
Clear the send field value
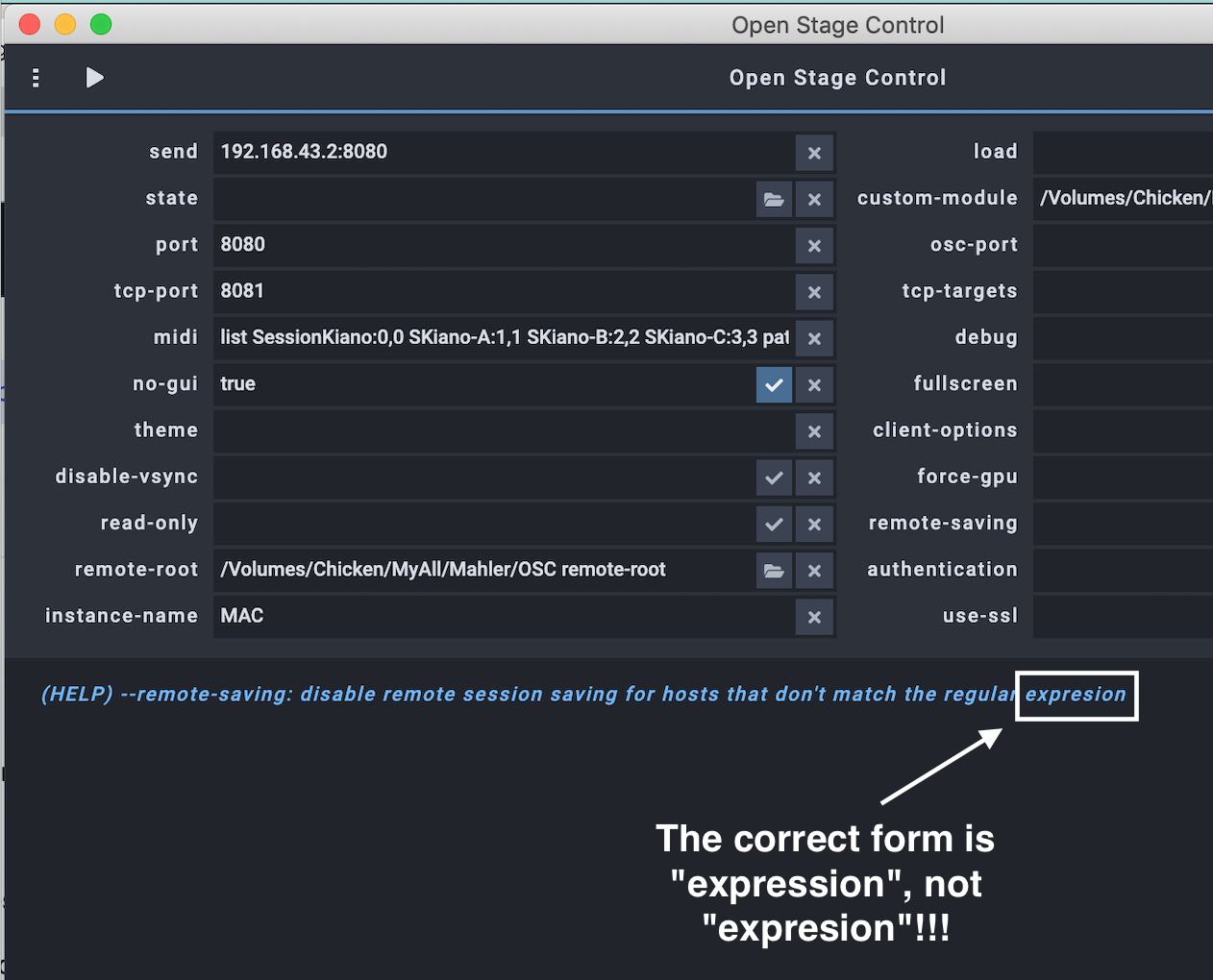(x=814, y=153)
